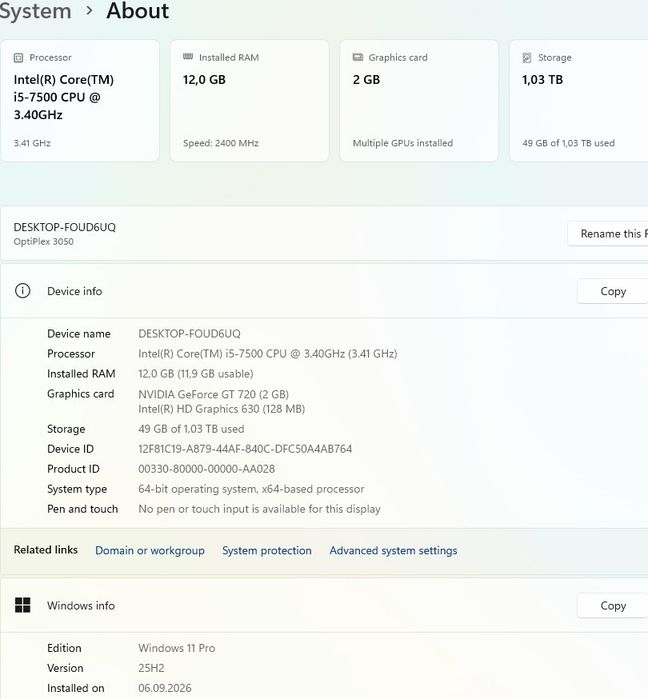
Task: Collapse the Windows info header
Action: coord(324,605)
